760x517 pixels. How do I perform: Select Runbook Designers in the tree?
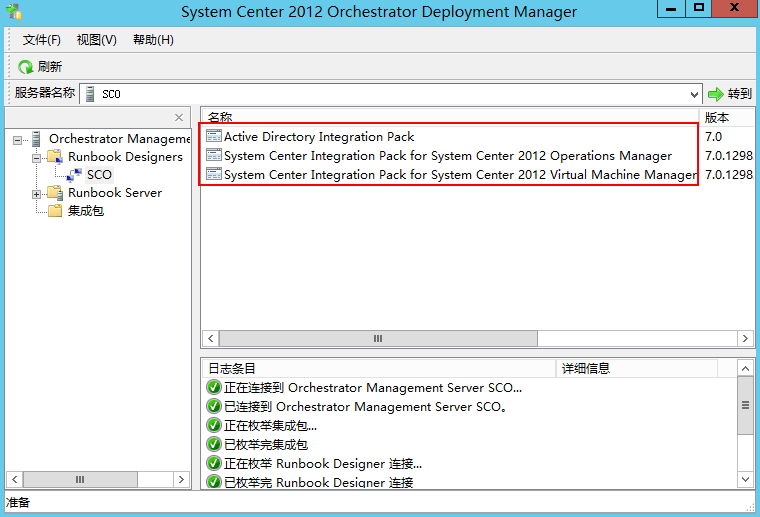[x=125, y=157]
